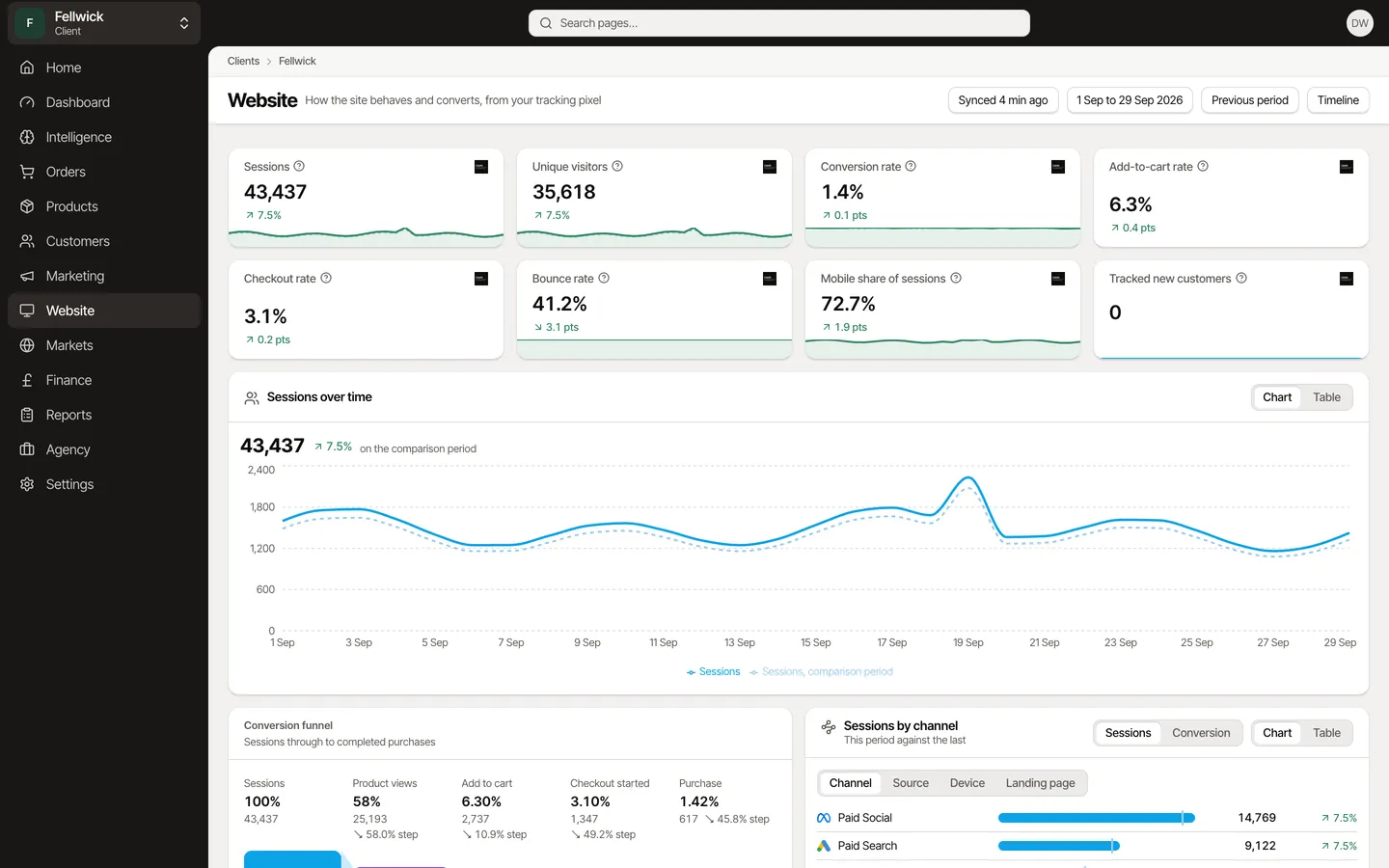This screenshot has height=868, width=1389.
Task: Click the Sessions help question icon
Action: tap(299, 166)
